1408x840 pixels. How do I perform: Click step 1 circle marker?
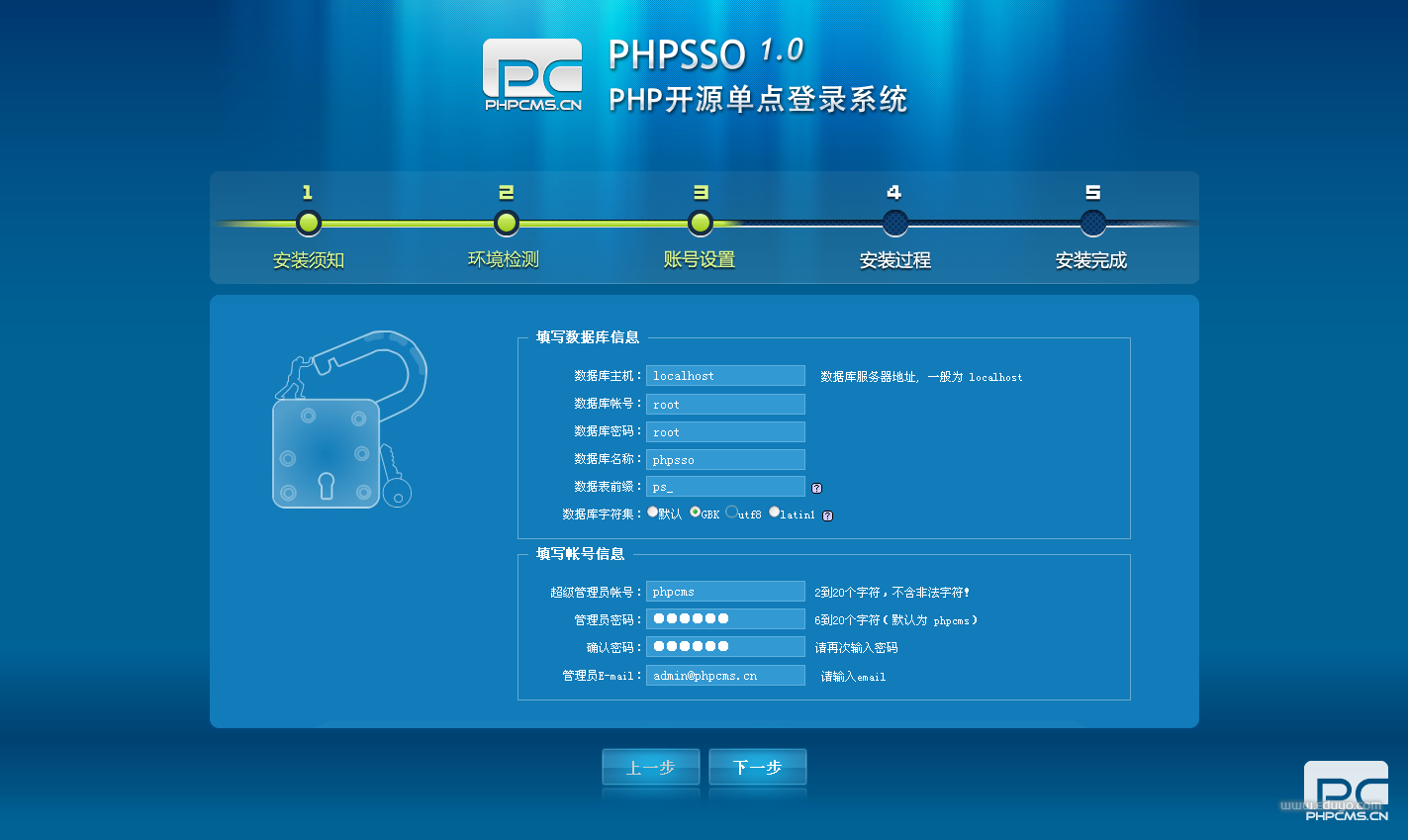pos(309,223)
